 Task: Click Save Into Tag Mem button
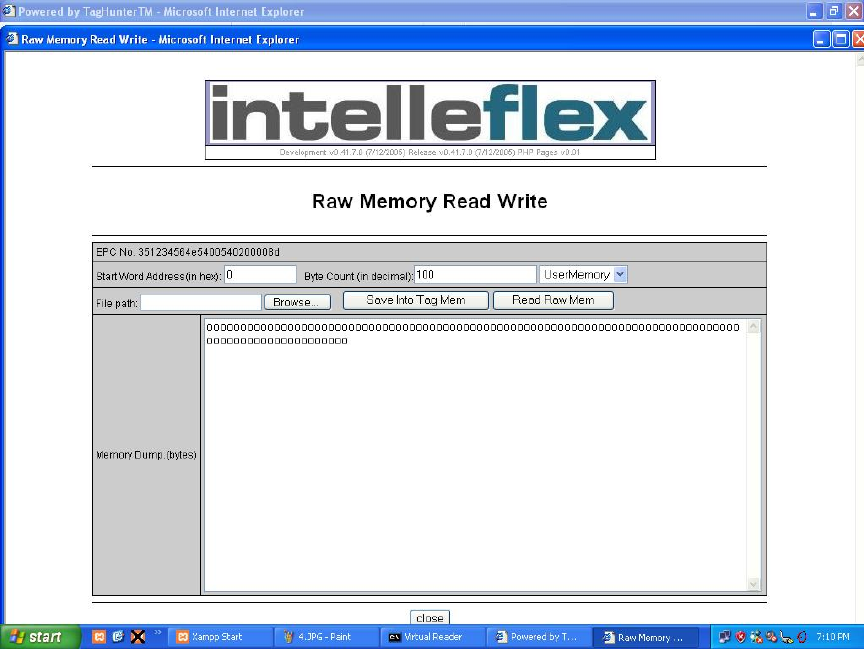tap(415, 300)
